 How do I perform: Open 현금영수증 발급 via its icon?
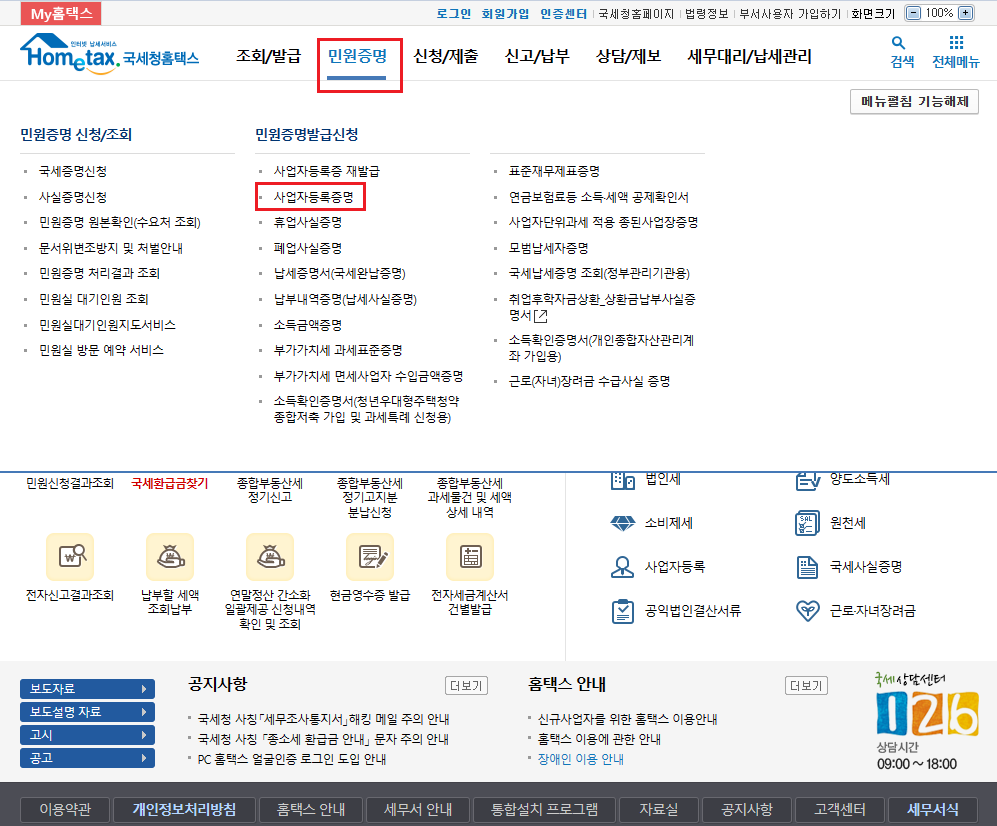click(x=370, y=558)
